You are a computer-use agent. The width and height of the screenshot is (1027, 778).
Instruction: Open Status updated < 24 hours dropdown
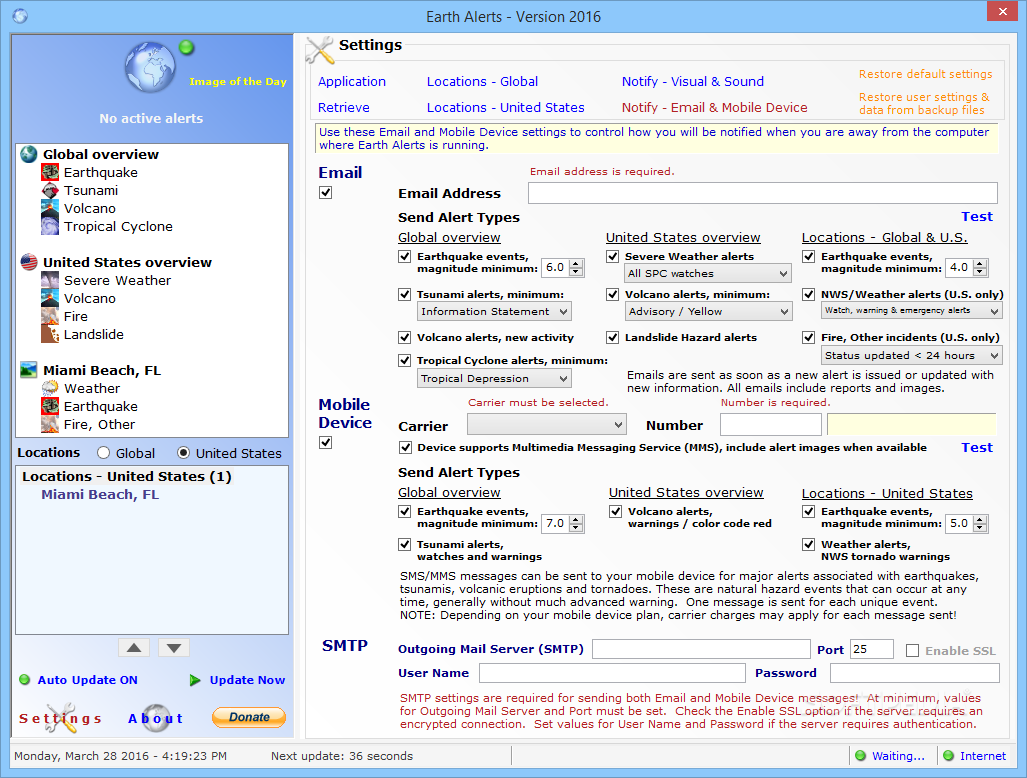pos(911,355)
